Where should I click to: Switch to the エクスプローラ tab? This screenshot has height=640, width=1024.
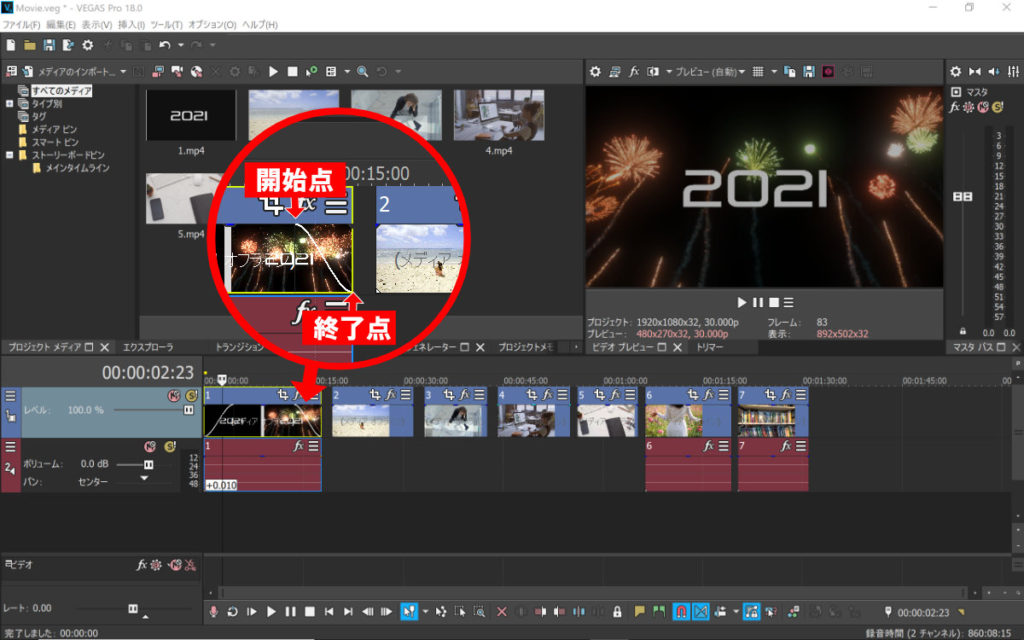tap(148, 347)
